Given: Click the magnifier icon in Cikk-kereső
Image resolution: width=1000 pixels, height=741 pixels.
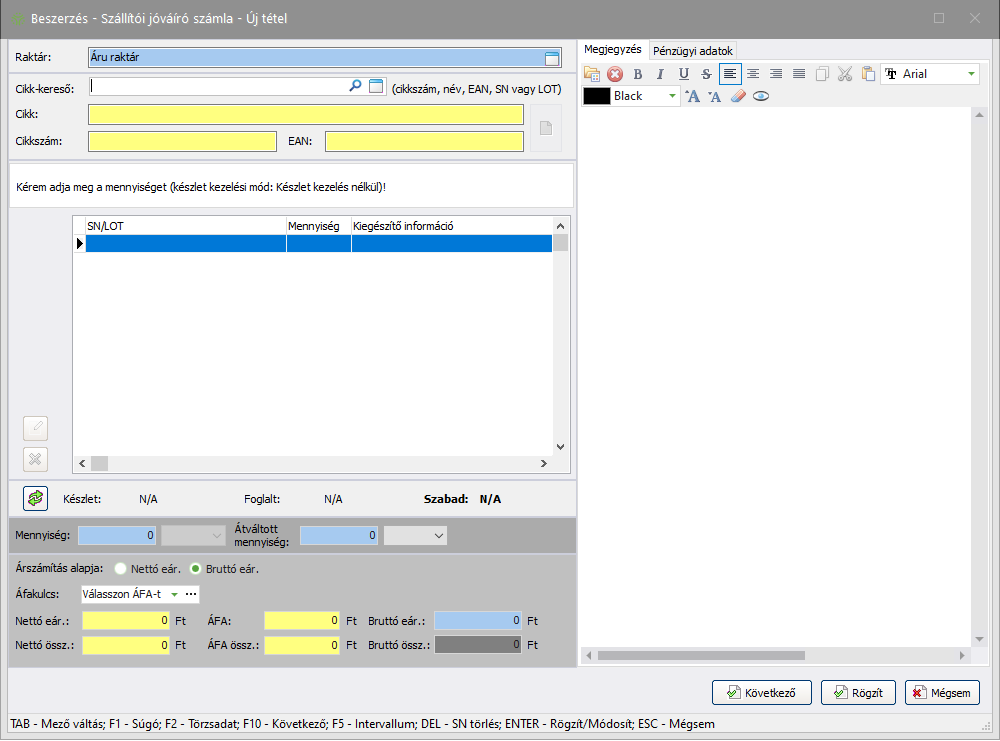Looking at the screenshot, I should click(355, 87).
